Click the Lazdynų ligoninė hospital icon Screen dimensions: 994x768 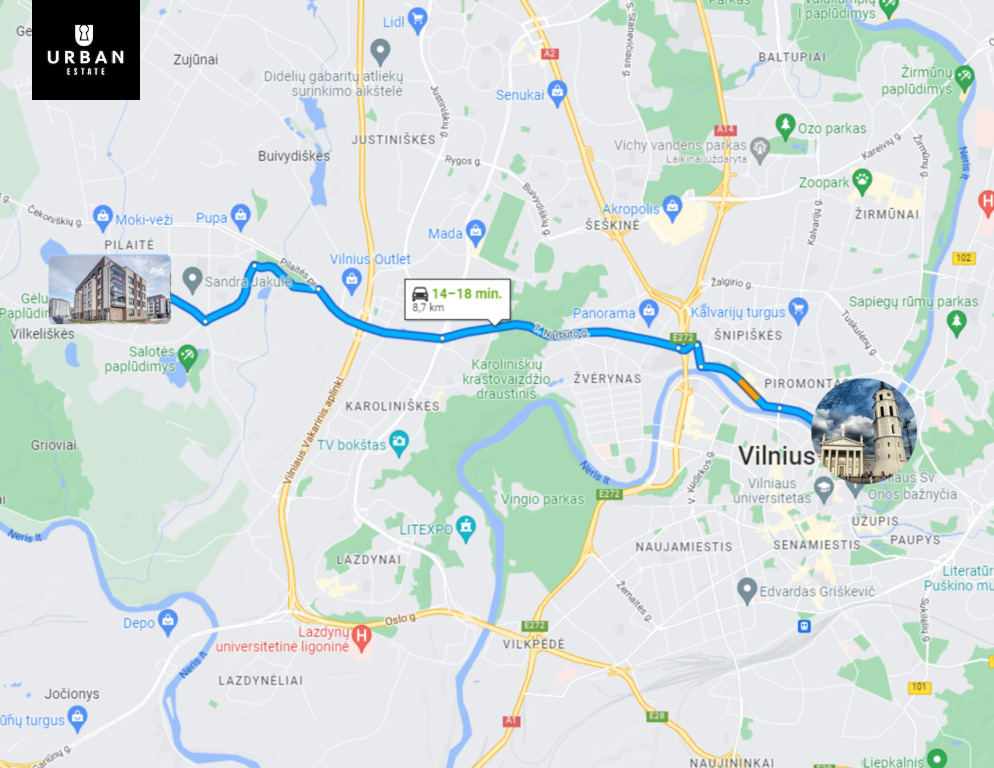click(x=361, y=637)
